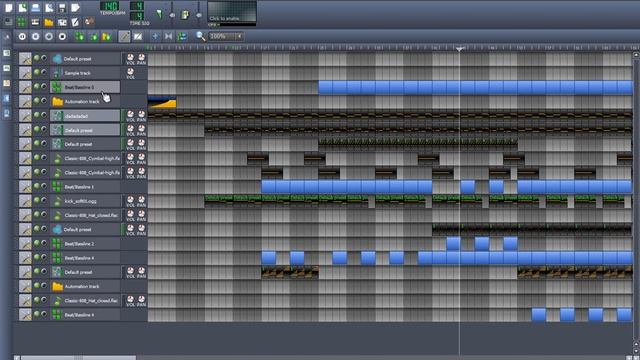The height and width of the screenshot is (360, 640).
Task: Show the FX Mixer window
Action: 62,22
